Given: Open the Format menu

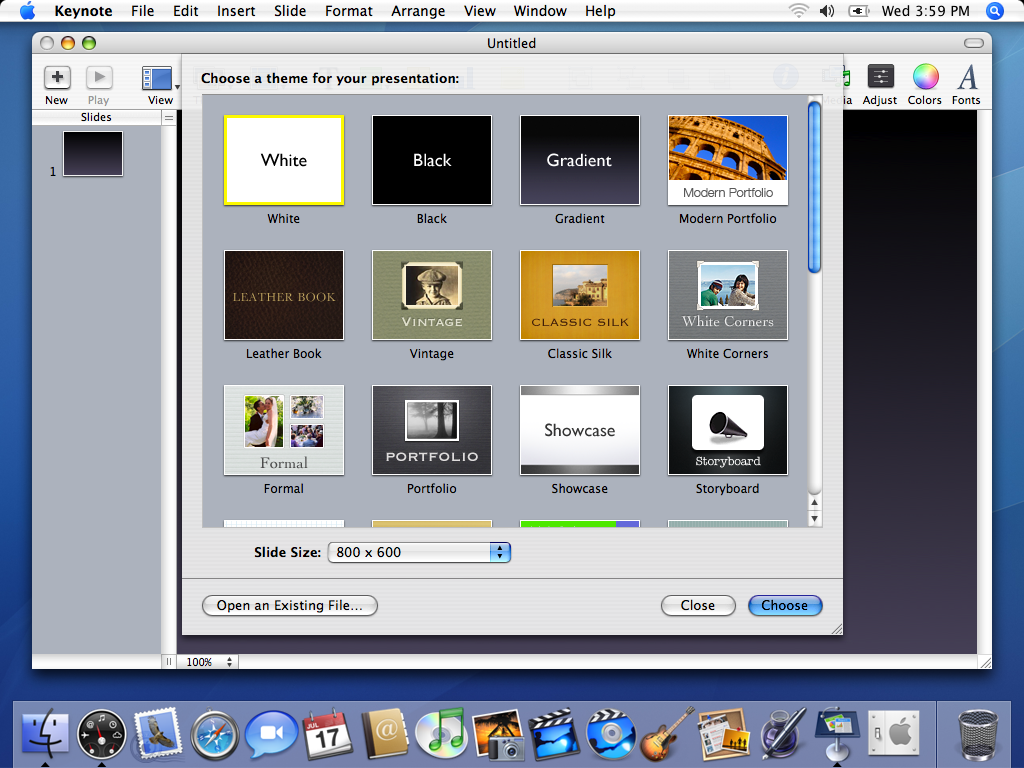Looking at the screenshot, I should click(x=349, y=11).
